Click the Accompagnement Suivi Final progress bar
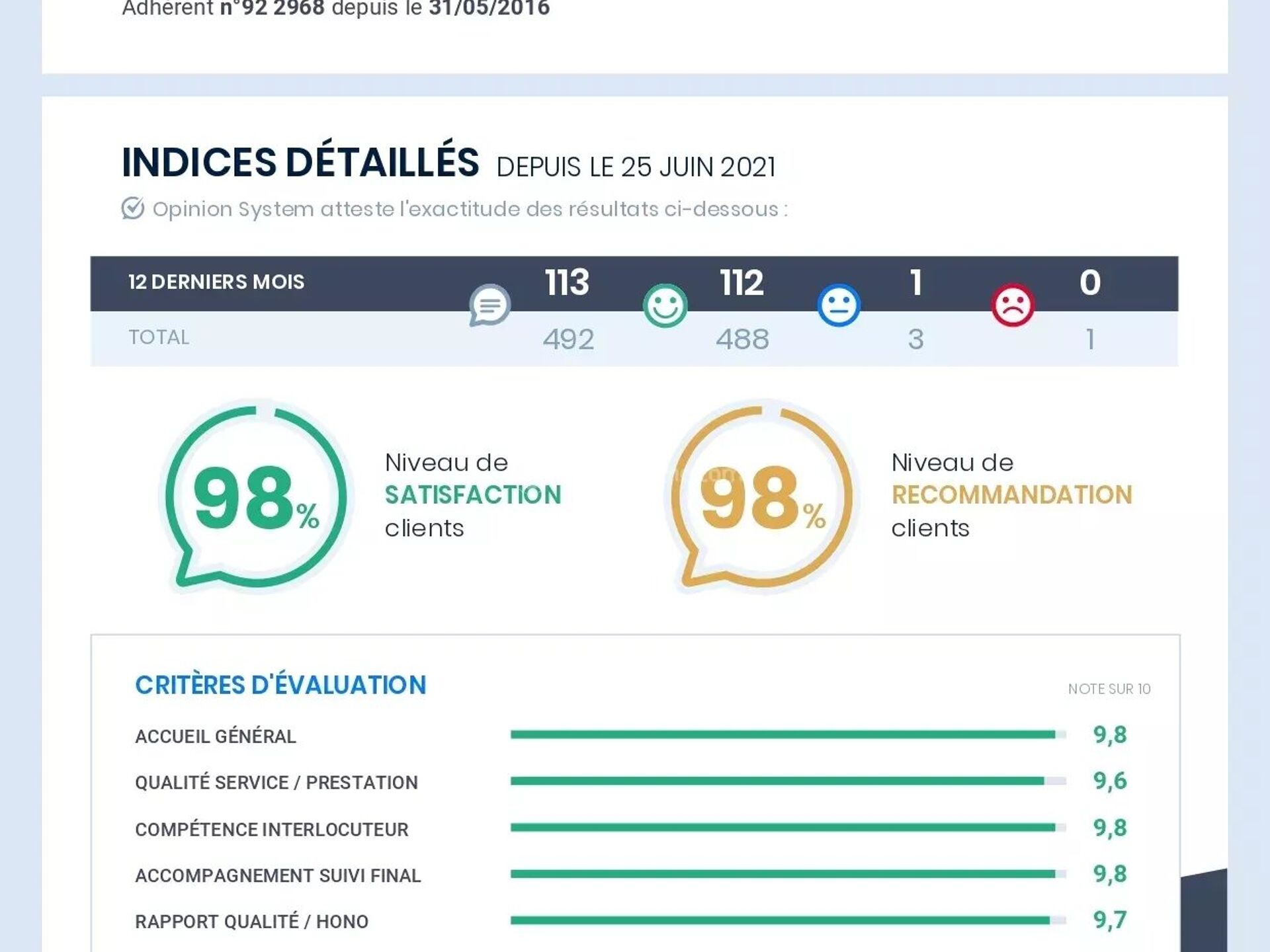 (x=787, y=874)
